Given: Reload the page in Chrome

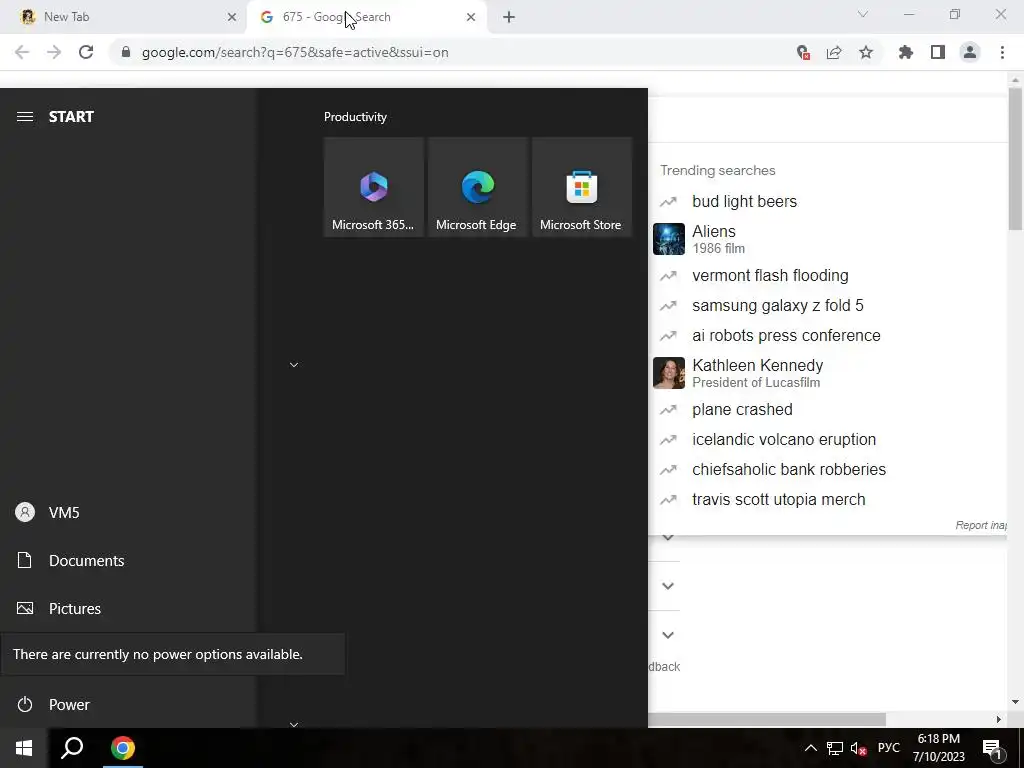Looking at the screenshot, I should point(86,52).
